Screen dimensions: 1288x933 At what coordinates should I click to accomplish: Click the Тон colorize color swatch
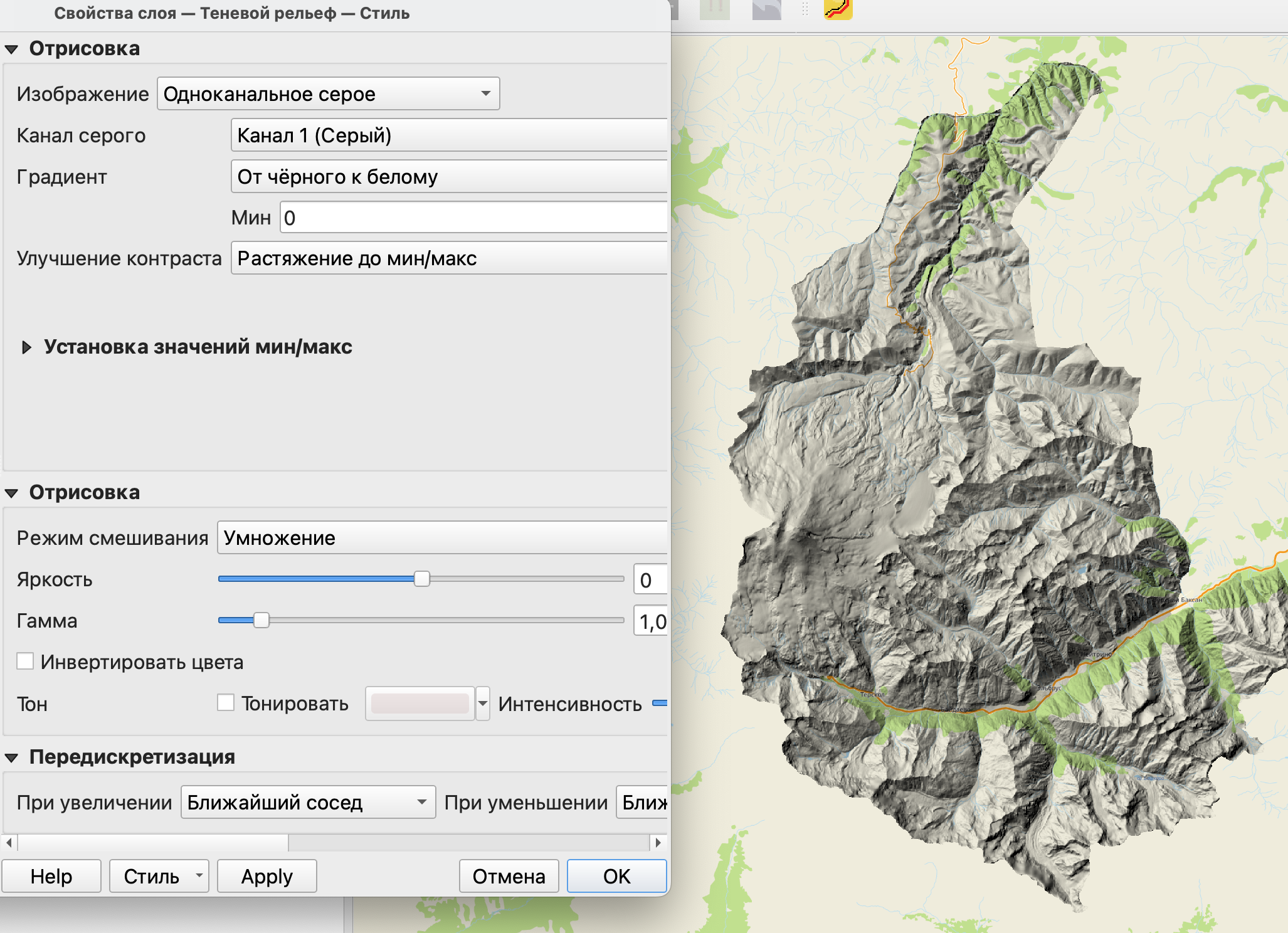point(420,704)
